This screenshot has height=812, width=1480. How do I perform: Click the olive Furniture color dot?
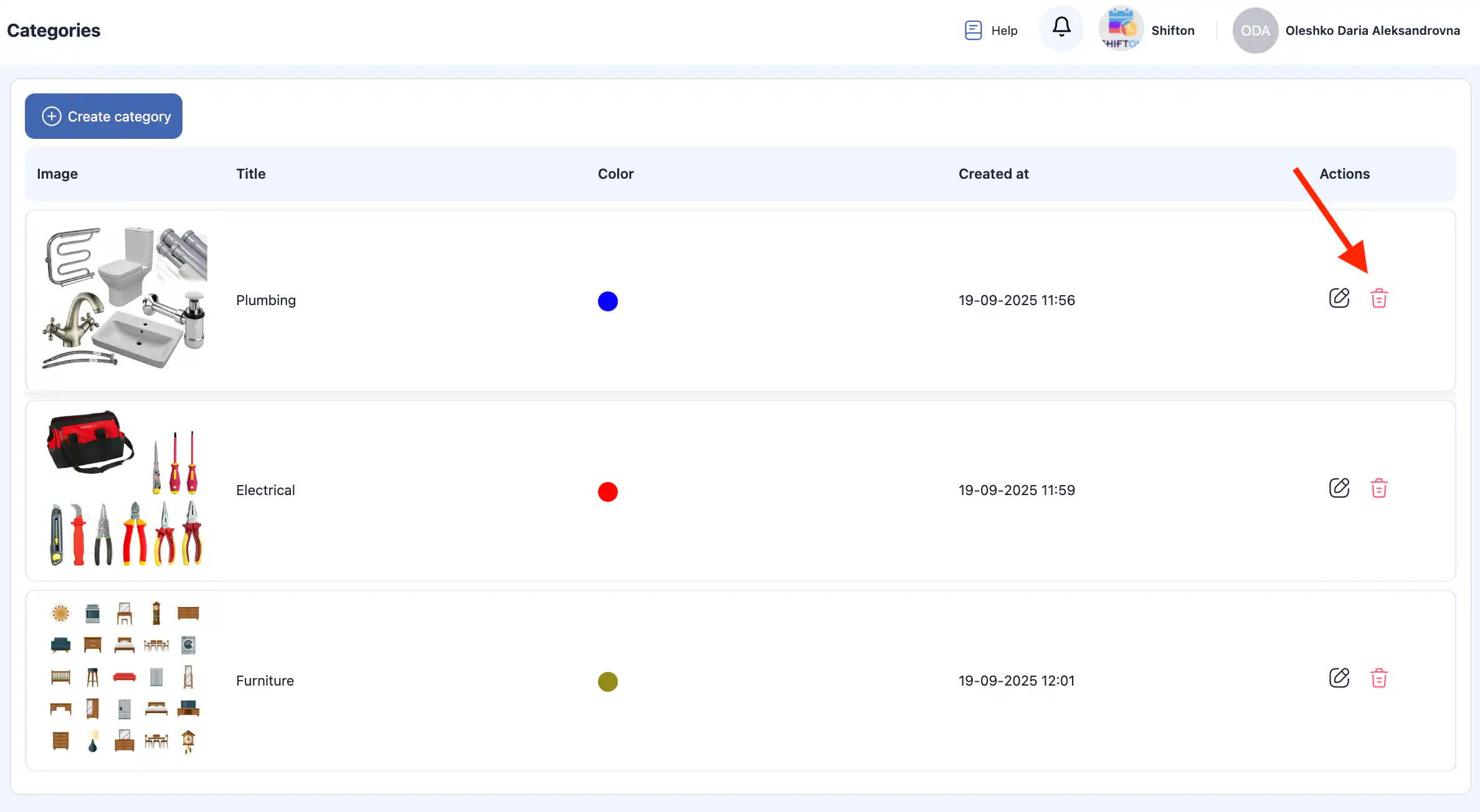tap(607, 682)
